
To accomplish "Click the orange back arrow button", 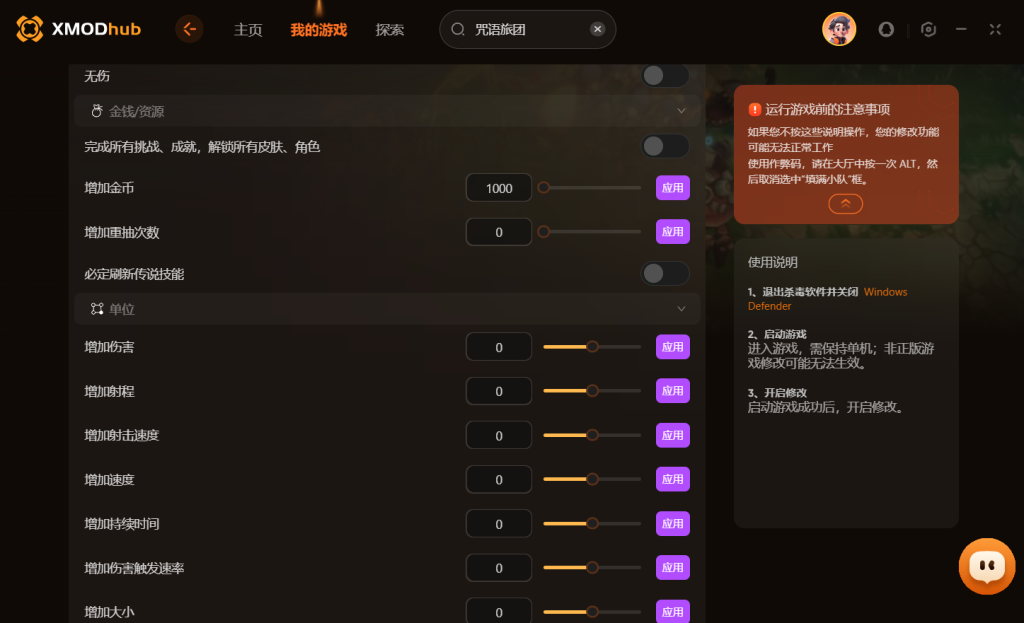I will pyautogui.click(x=189, y=29).
